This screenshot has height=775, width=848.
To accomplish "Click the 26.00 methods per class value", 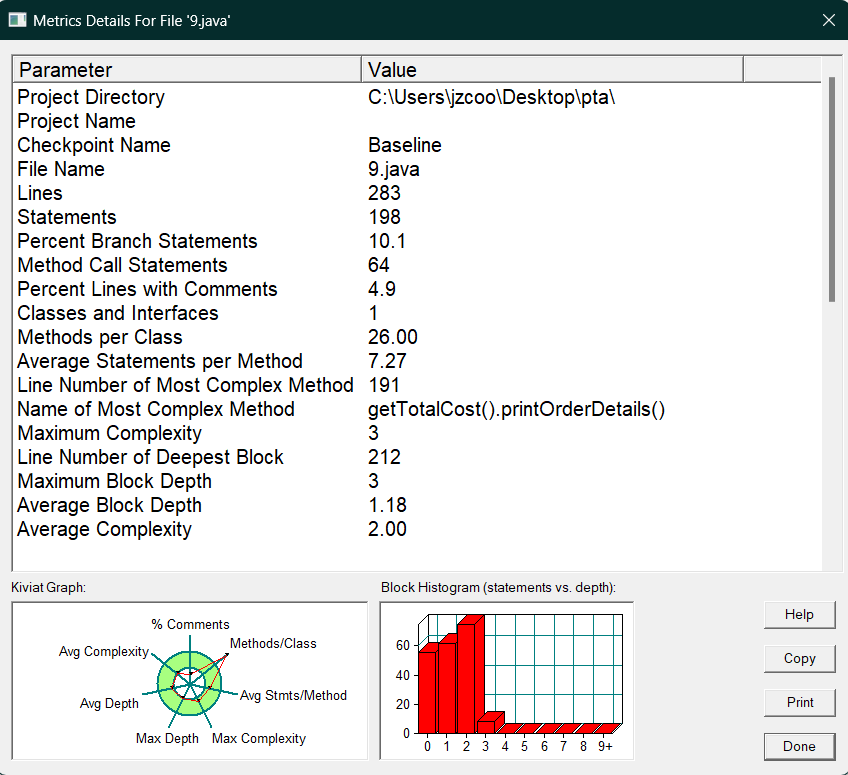I will point(393,337).
